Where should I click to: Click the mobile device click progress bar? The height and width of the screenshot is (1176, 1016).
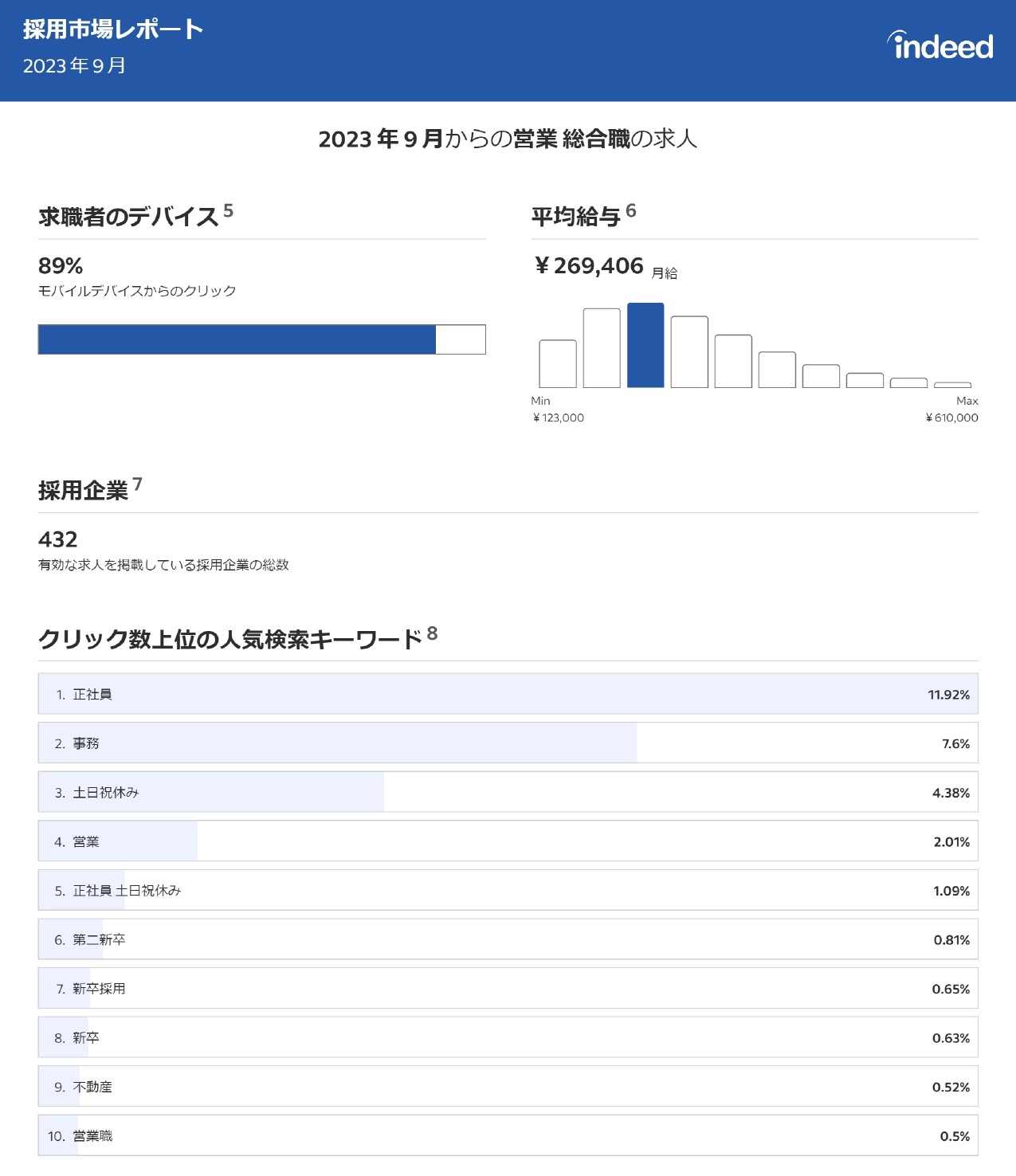[261, 339]
